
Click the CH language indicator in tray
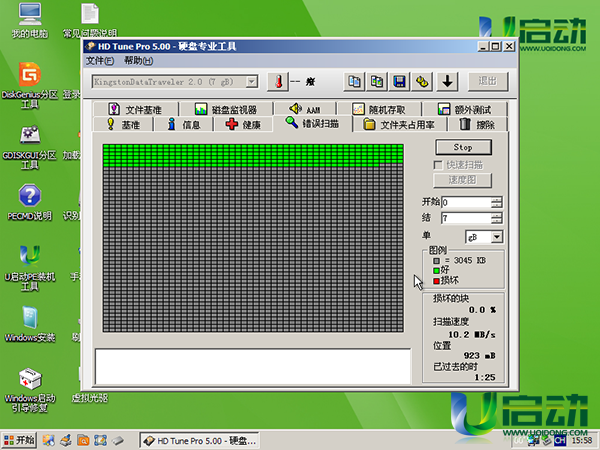click(559, 441)
